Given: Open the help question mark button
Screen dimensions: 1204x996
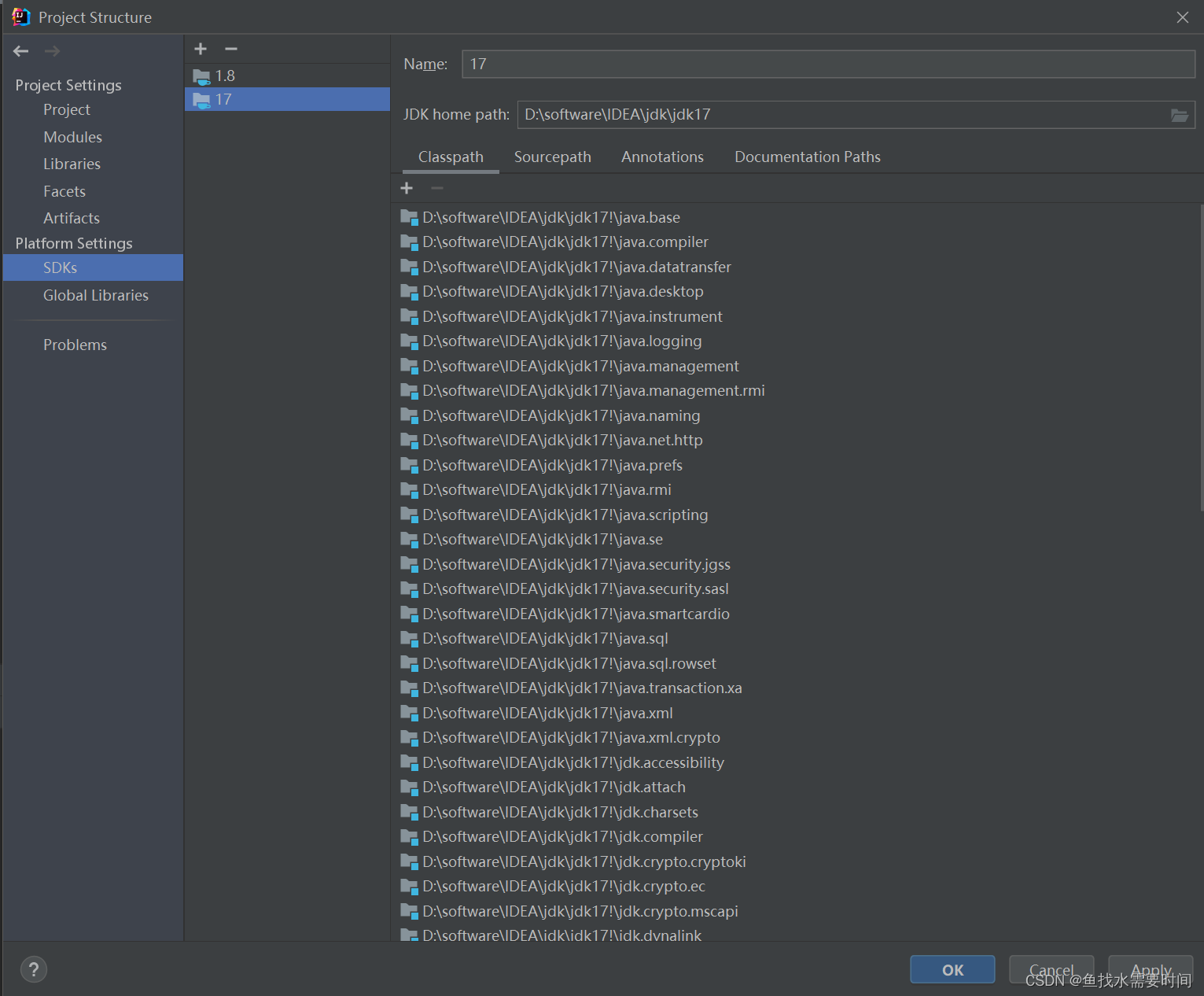Looking at the screenshot, I should 34,969.
